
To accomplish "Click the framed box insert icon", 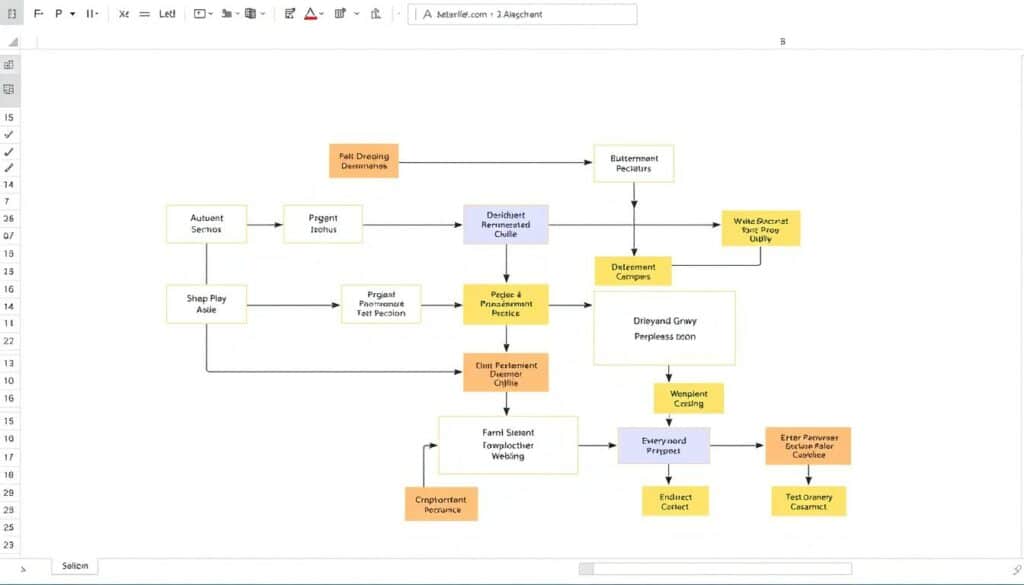I will pos(200,13).
